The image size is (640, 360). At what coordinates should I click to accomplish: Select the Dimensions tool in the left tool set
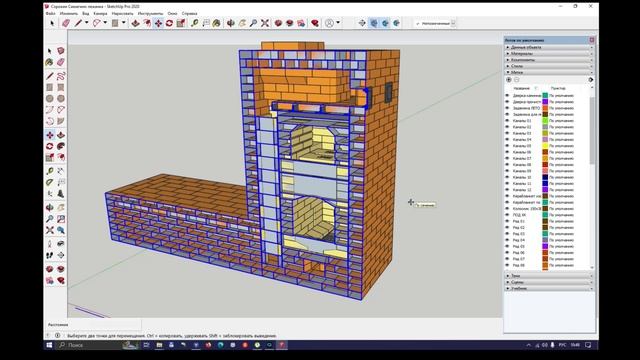coord(61,171)
